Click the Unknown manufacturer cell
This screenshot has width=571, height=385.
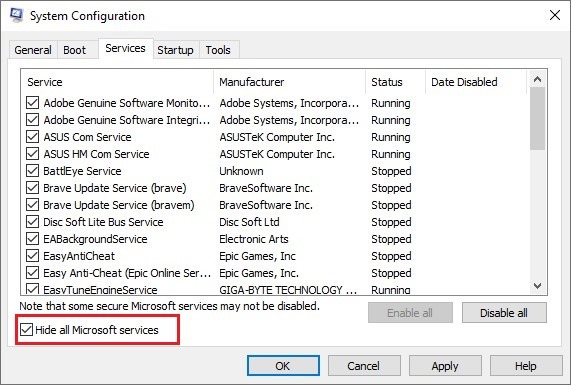[241, 171]
